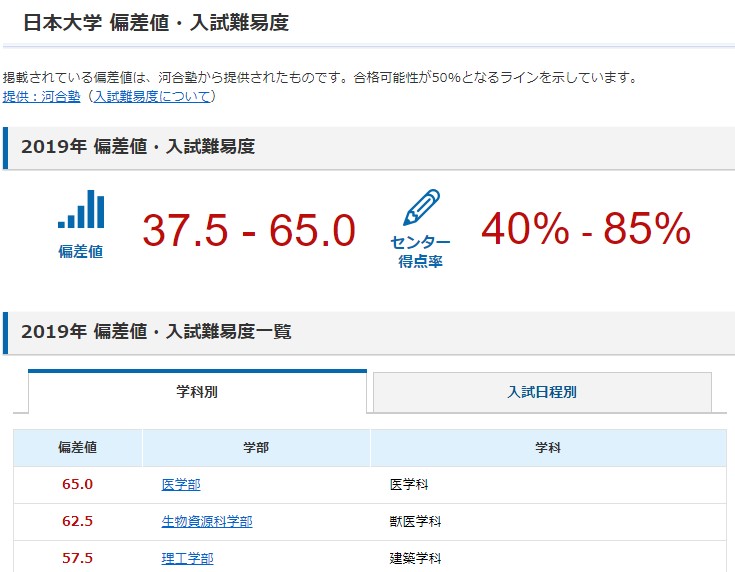Open the 生物資源科学部 faculty link
This screenshot has width=735, height=572.
click(x=207, y=521)
